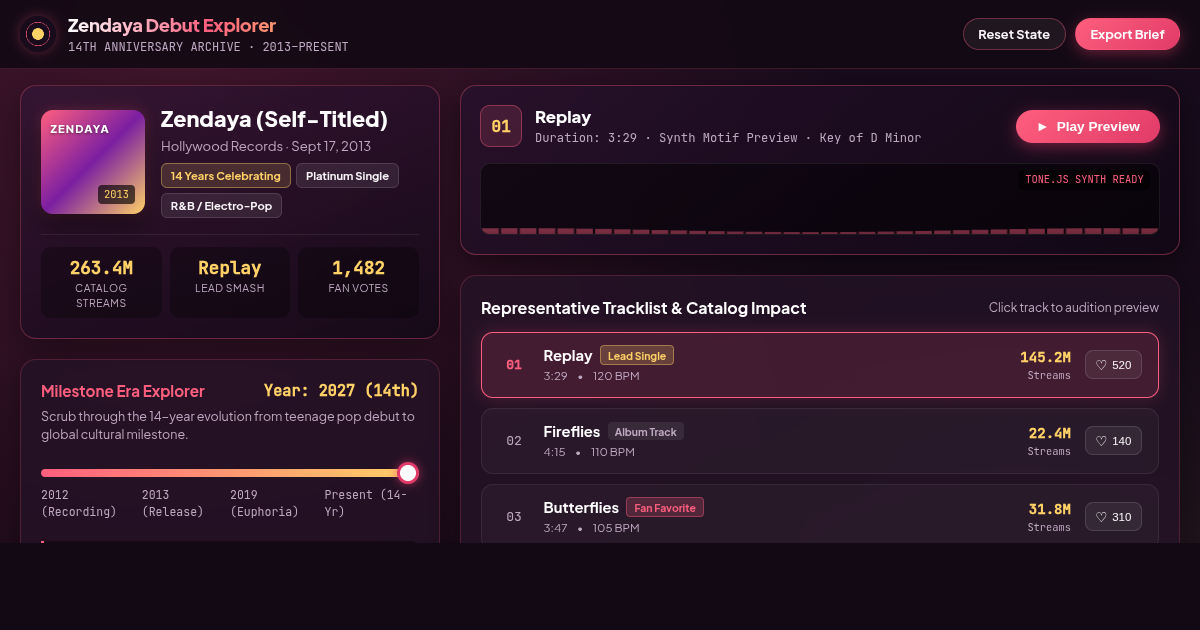Like Butterflies with the 310 heart button
The width and height of the screenshot is (1200, 630).
click(x=1113, y=517)
